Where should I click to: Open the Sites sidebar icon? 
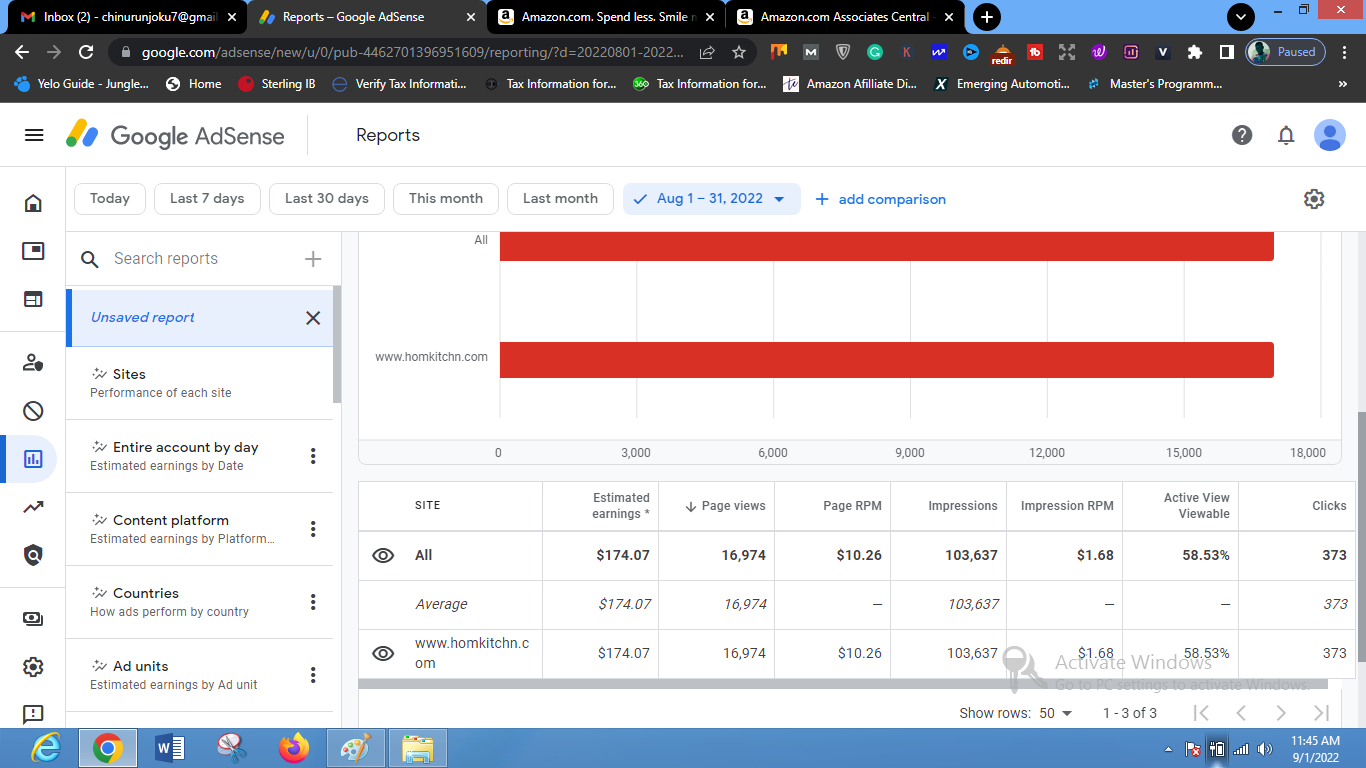(33, 299)
